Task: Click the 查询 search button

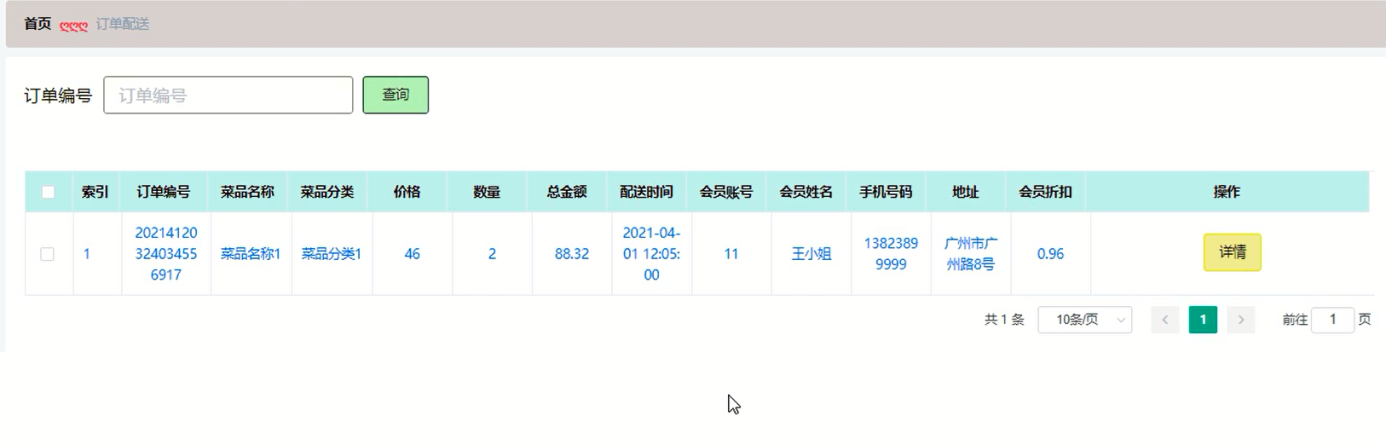Action: point(395,95)
